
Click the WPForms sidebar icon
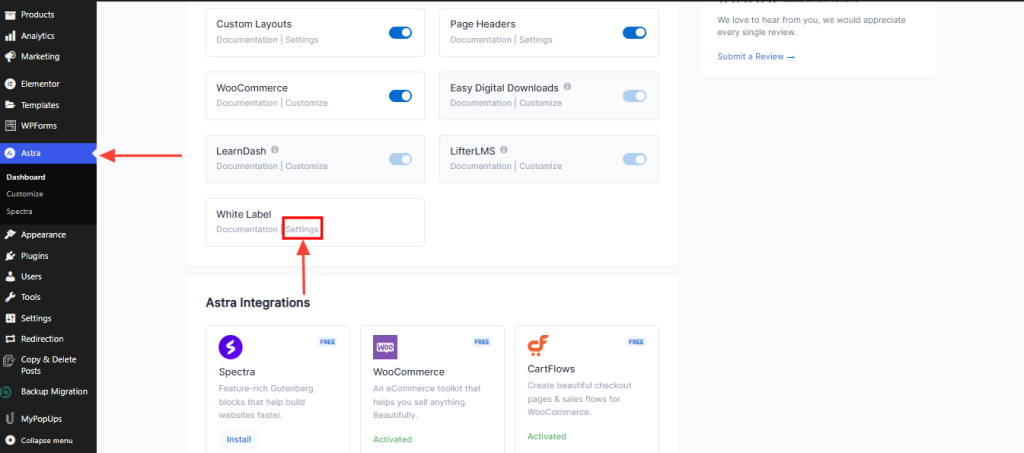click(10, 126)
